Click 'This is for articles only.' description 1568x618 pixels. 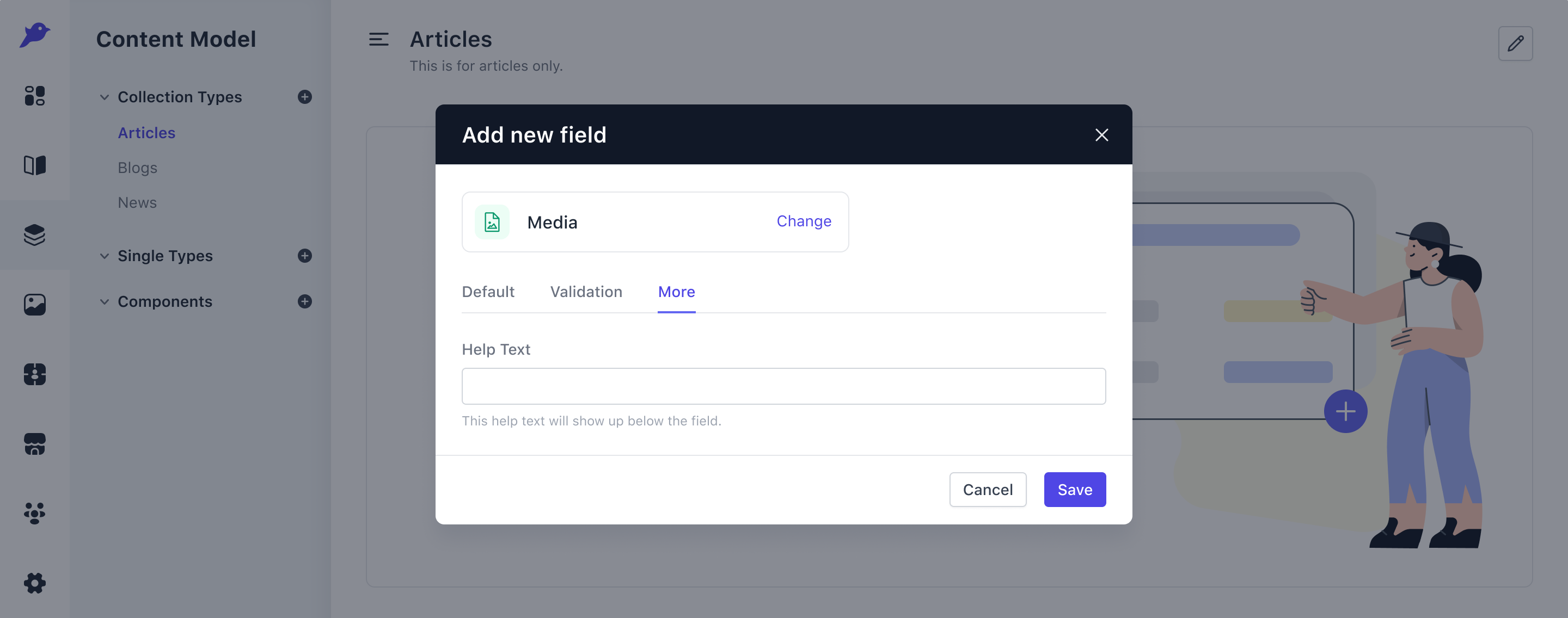486,66
